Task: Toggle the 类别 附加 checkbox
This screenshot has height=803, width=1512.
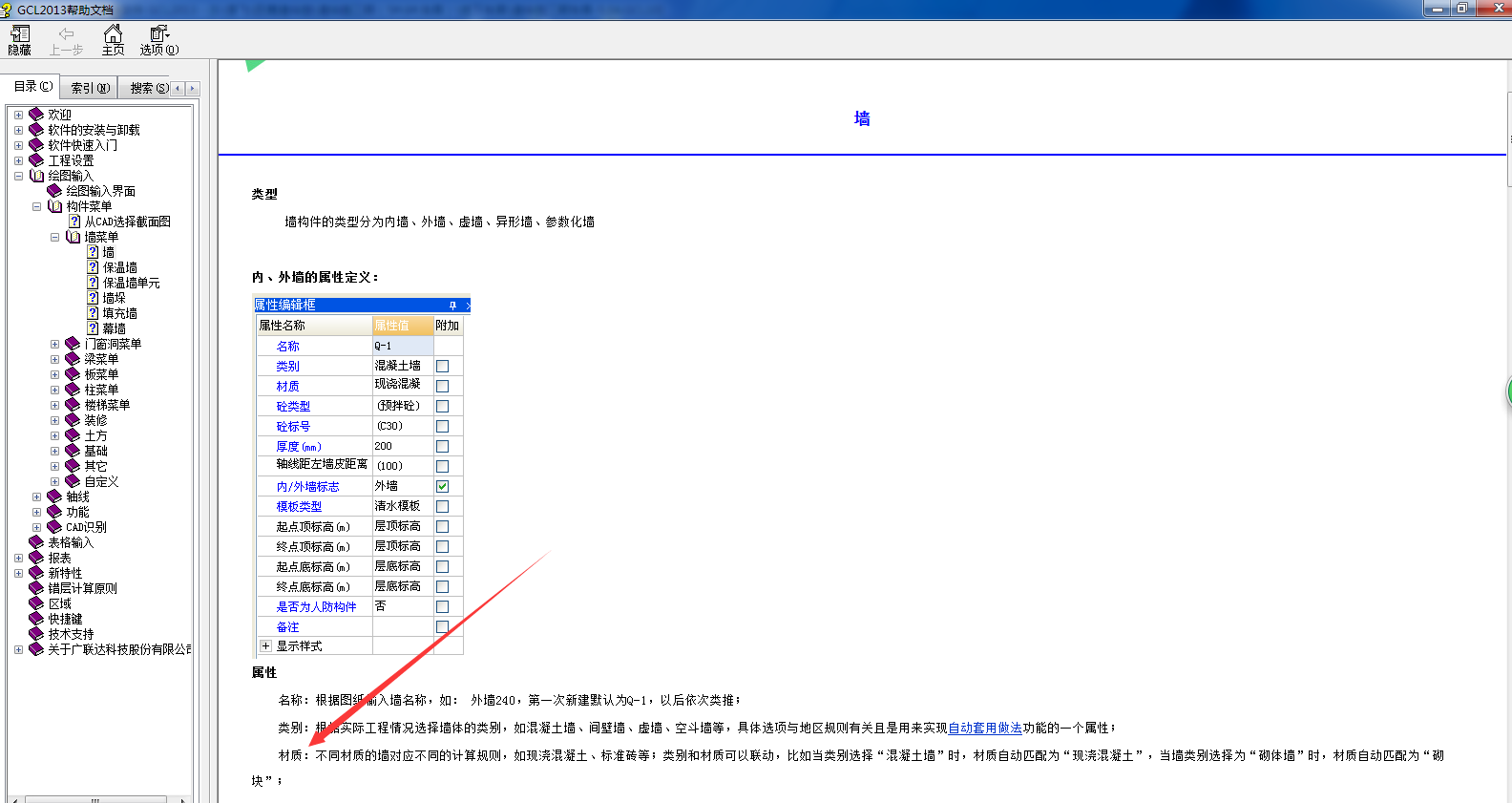Action: click(x=442, y=366)
